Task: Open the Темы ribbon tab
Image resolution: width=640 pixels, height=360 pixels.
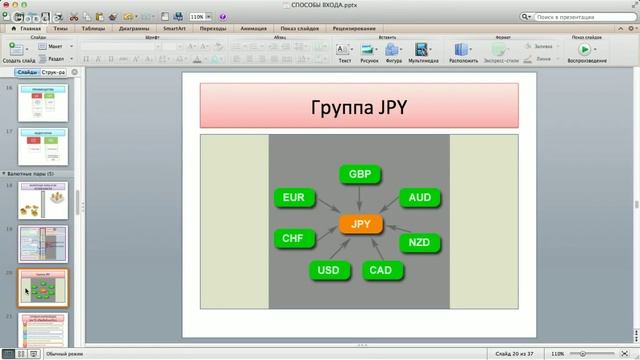Action: click(60, 29)
